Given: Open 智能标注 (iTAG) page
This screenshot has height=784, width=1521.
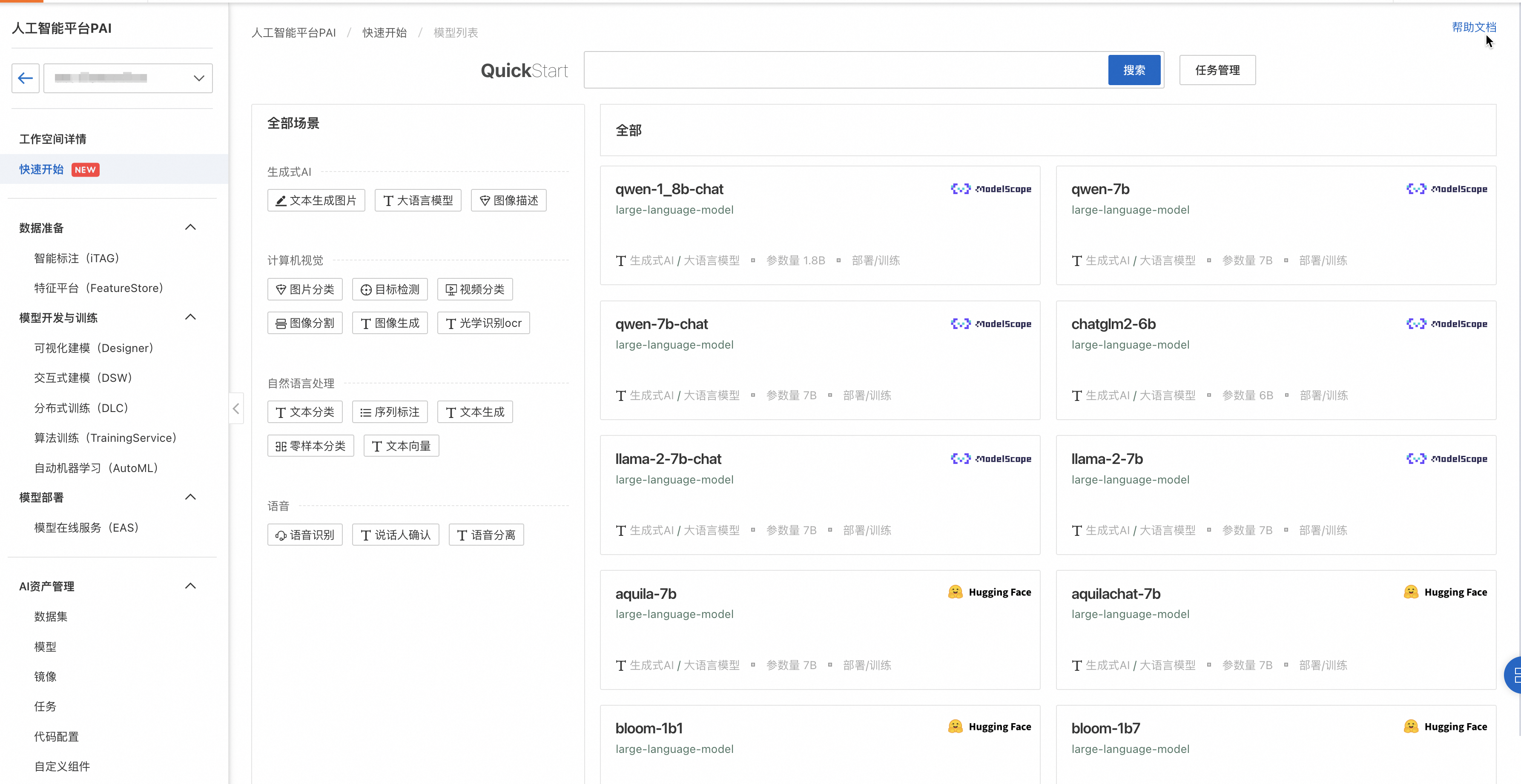Looking at the screenshot, I should coord(77,259).
